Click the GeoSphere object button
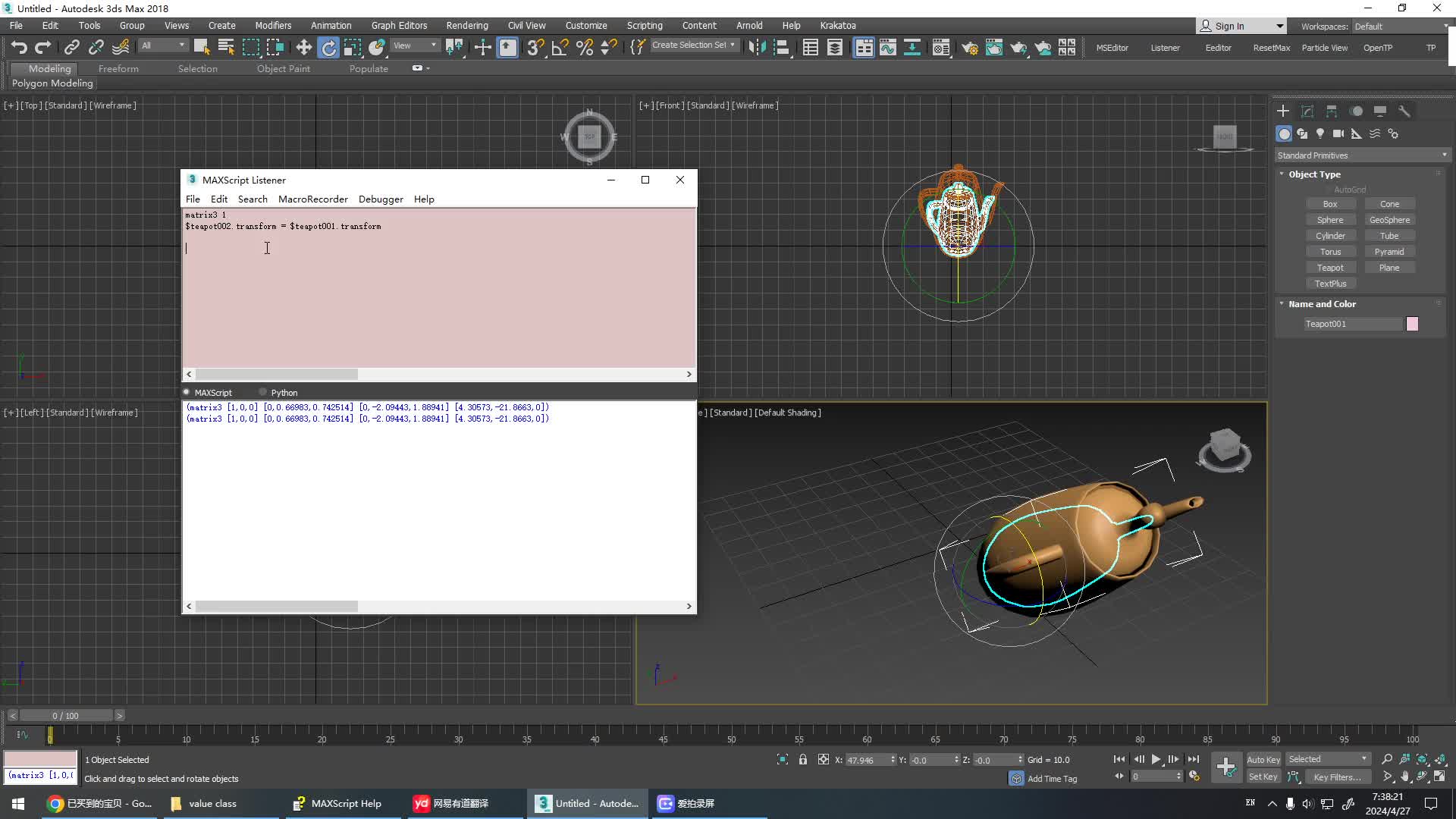 click(1389, 220)
